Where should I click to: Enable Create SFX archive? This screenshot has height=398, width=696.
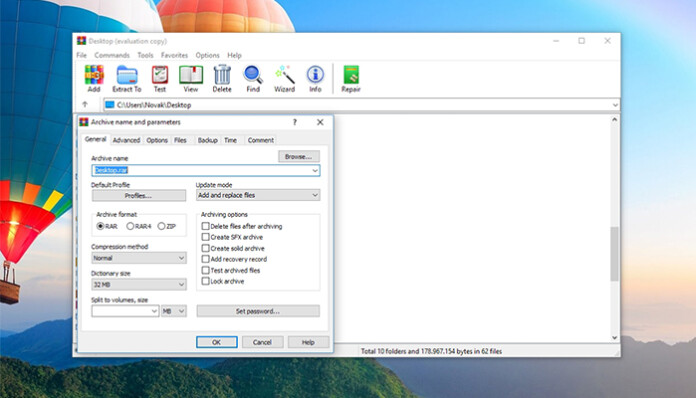[x=206, y=237]
